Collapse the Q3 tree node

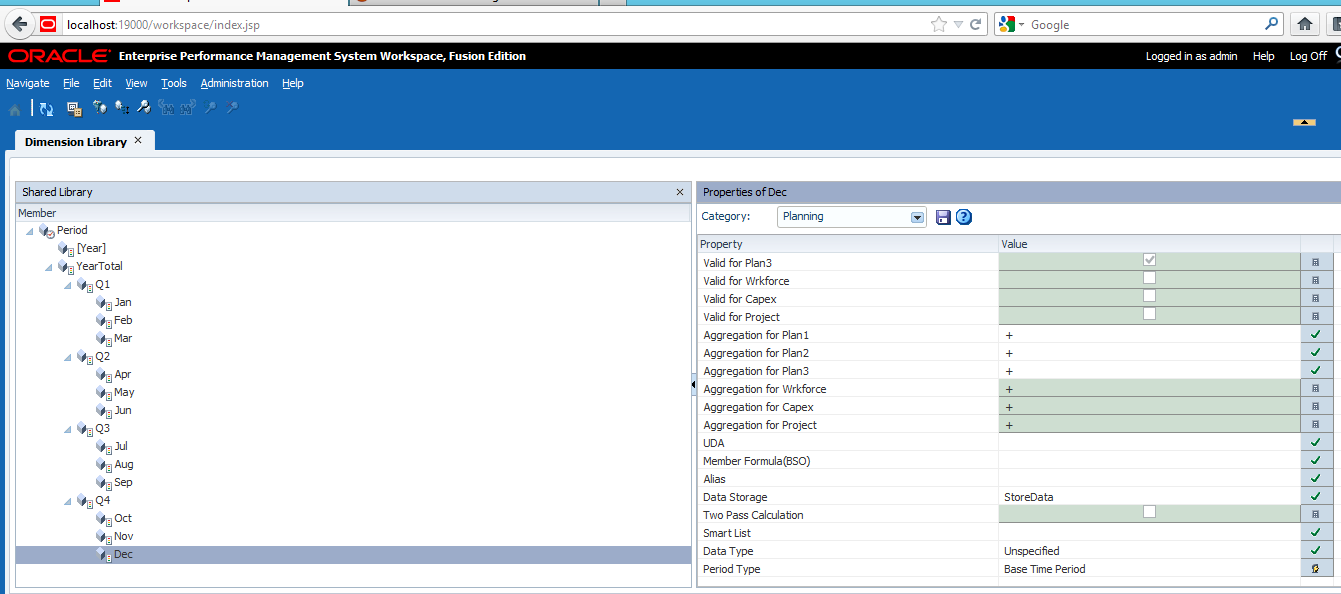click(x=67, y=429)
